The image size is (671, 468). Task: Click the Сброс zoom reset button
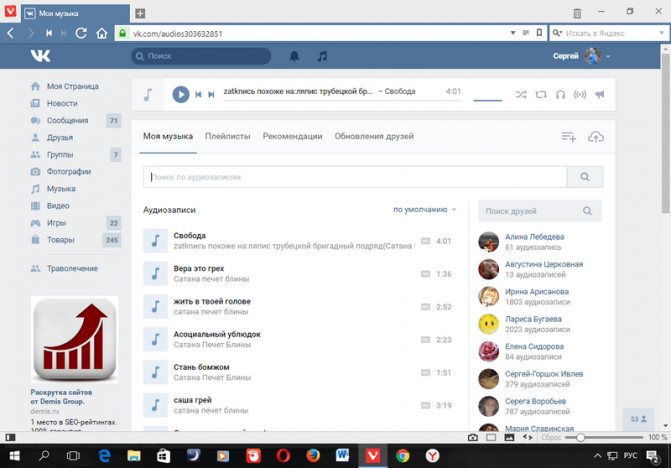(551, 437)
